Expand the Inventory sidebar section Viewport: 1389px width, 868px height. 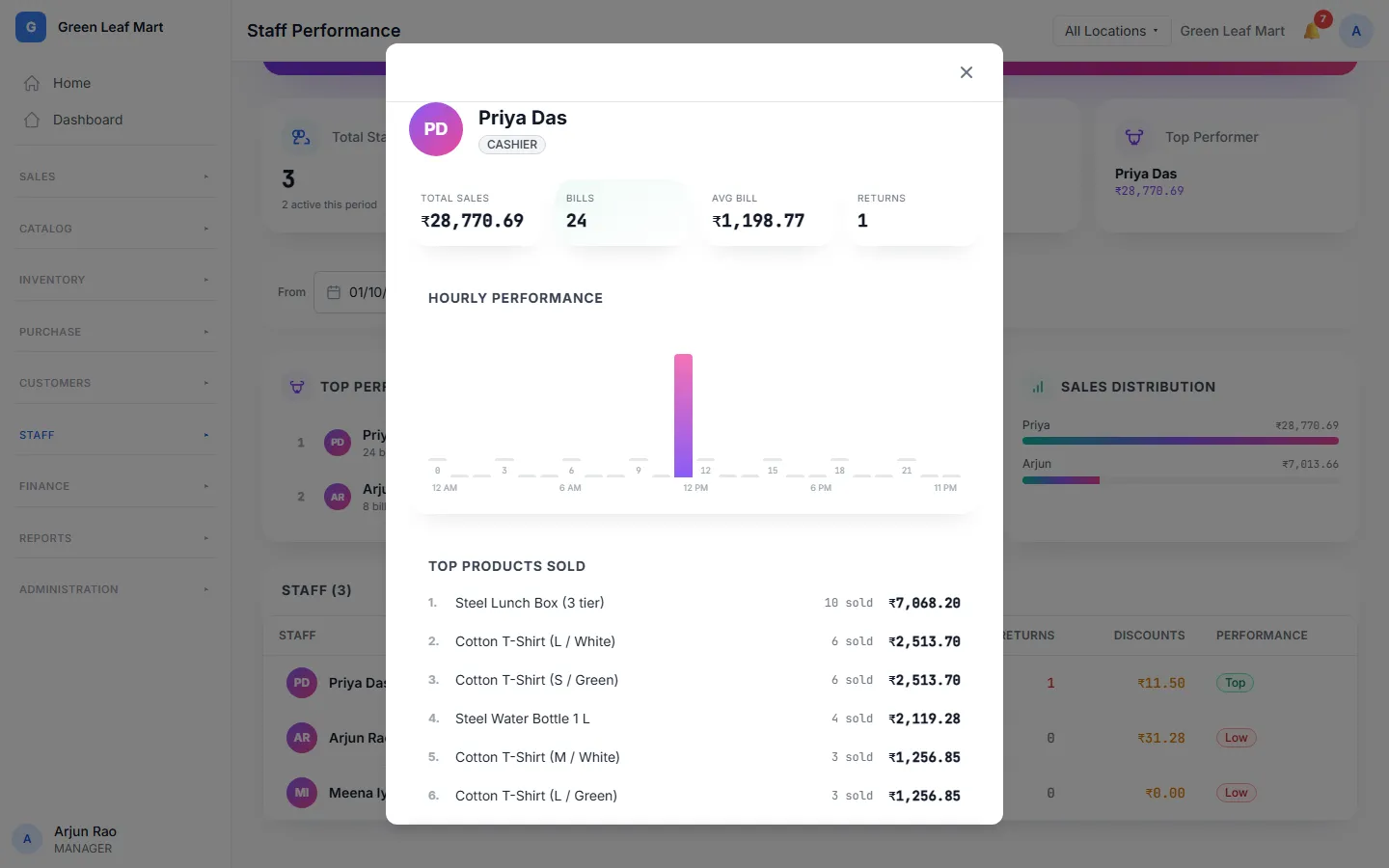116,280
